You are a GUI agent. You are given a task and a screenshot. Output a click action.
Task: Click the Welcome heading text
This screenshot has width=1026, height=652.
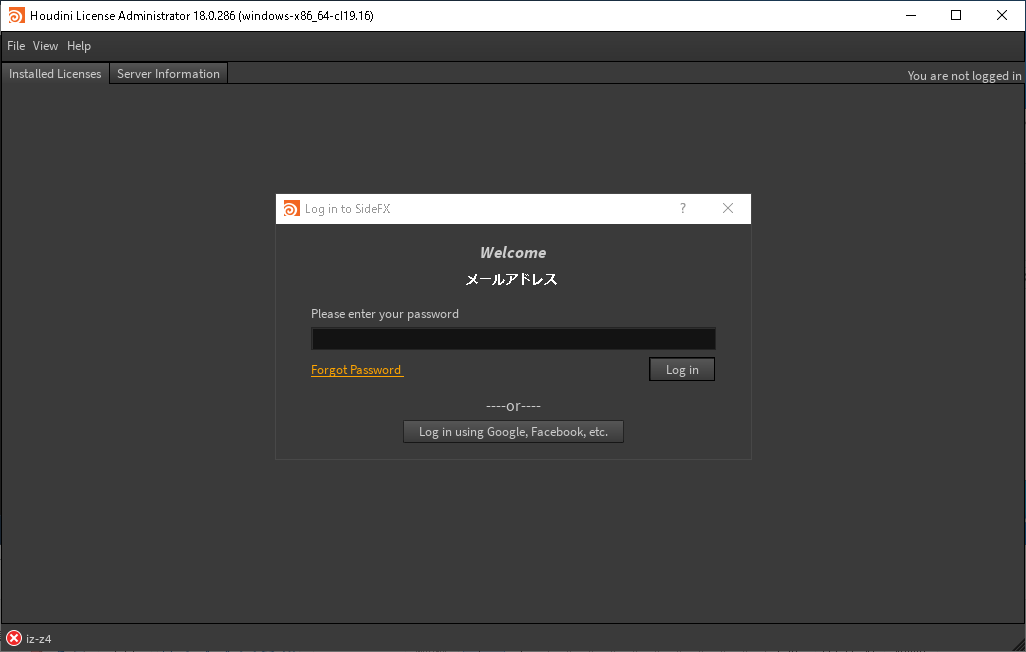(513, 253)
